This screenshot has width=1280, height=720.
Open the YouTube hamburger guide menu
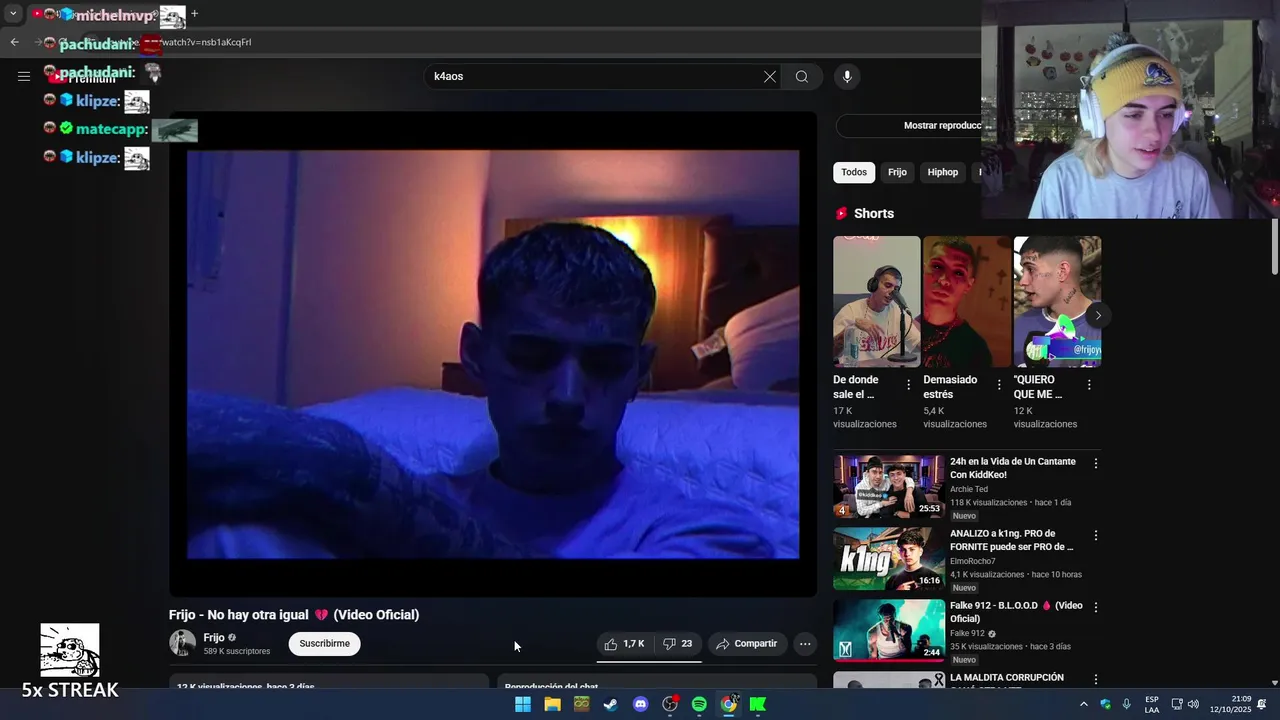point(24,76)
